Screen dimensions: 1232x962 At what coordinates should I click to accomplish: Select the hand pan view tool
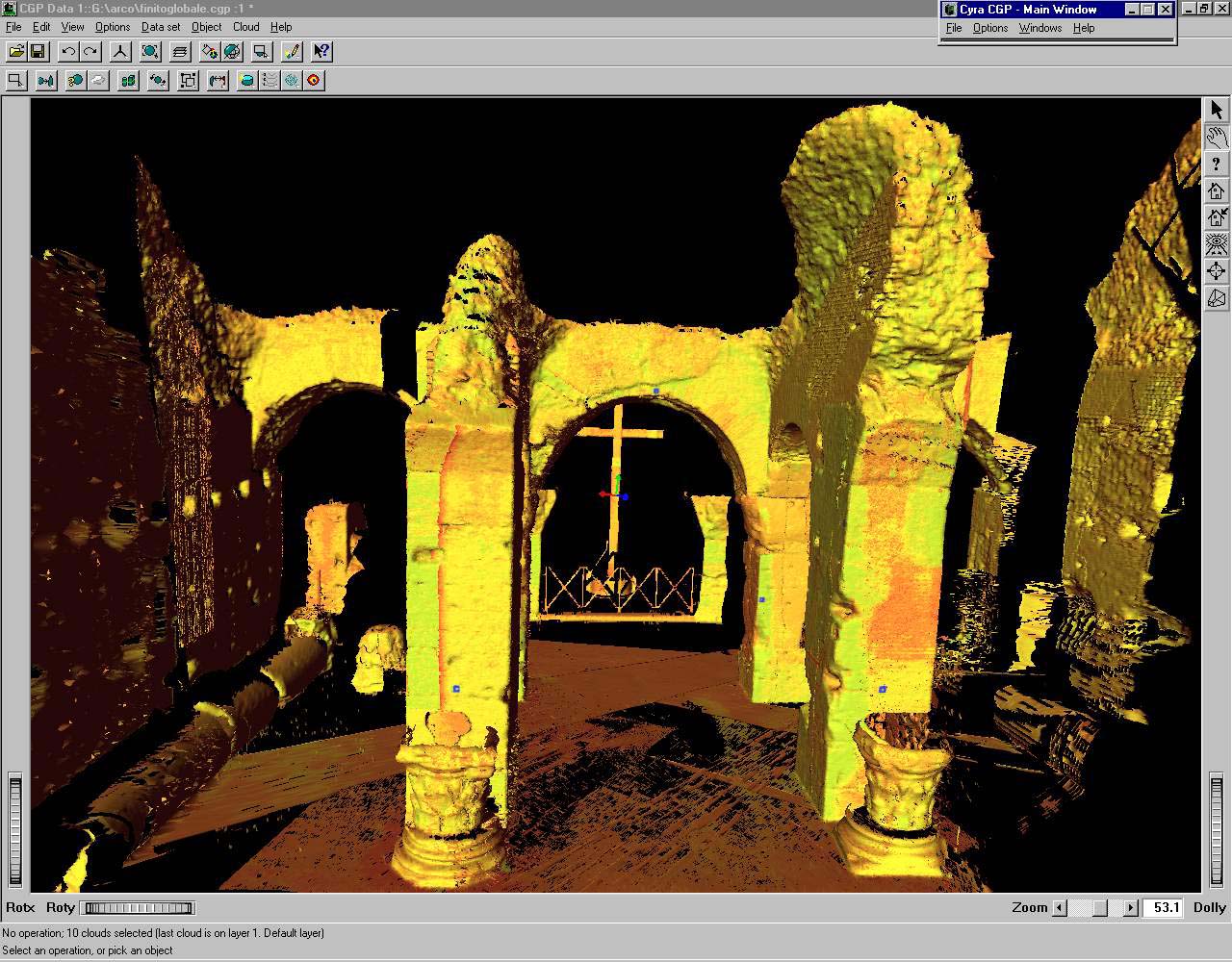point(1217,137)
